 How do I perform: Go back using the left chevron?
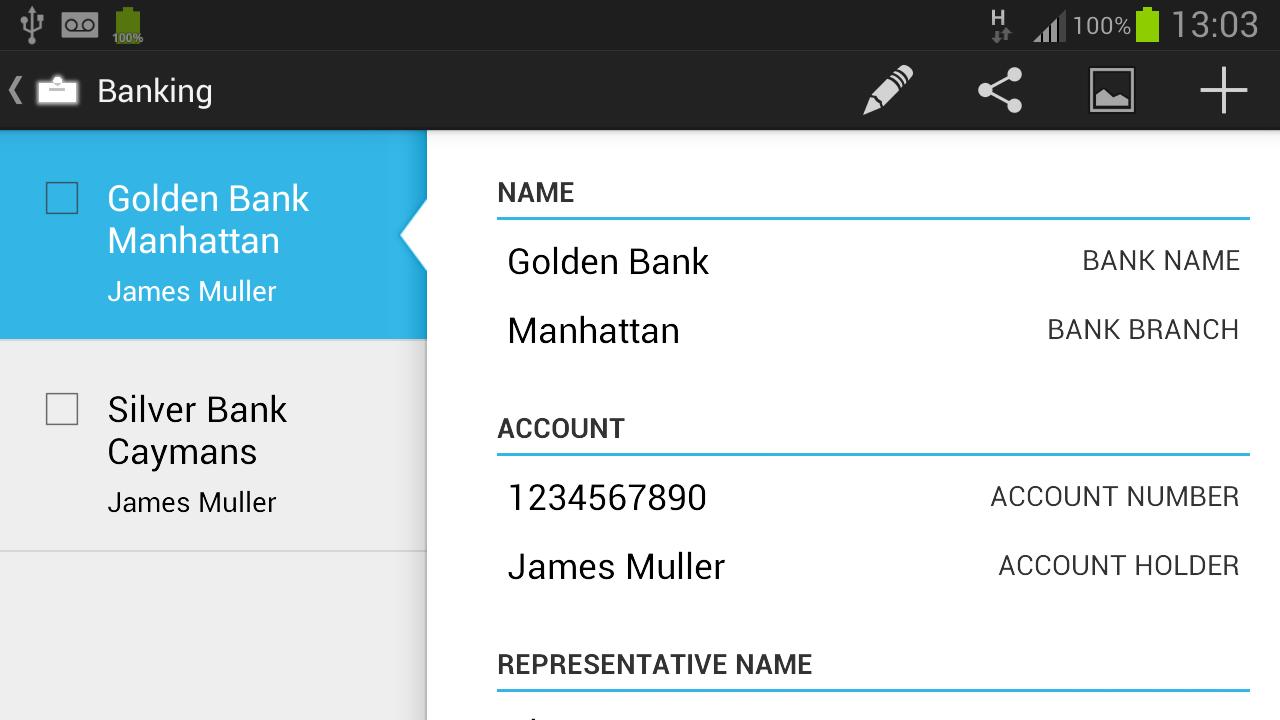15,91
